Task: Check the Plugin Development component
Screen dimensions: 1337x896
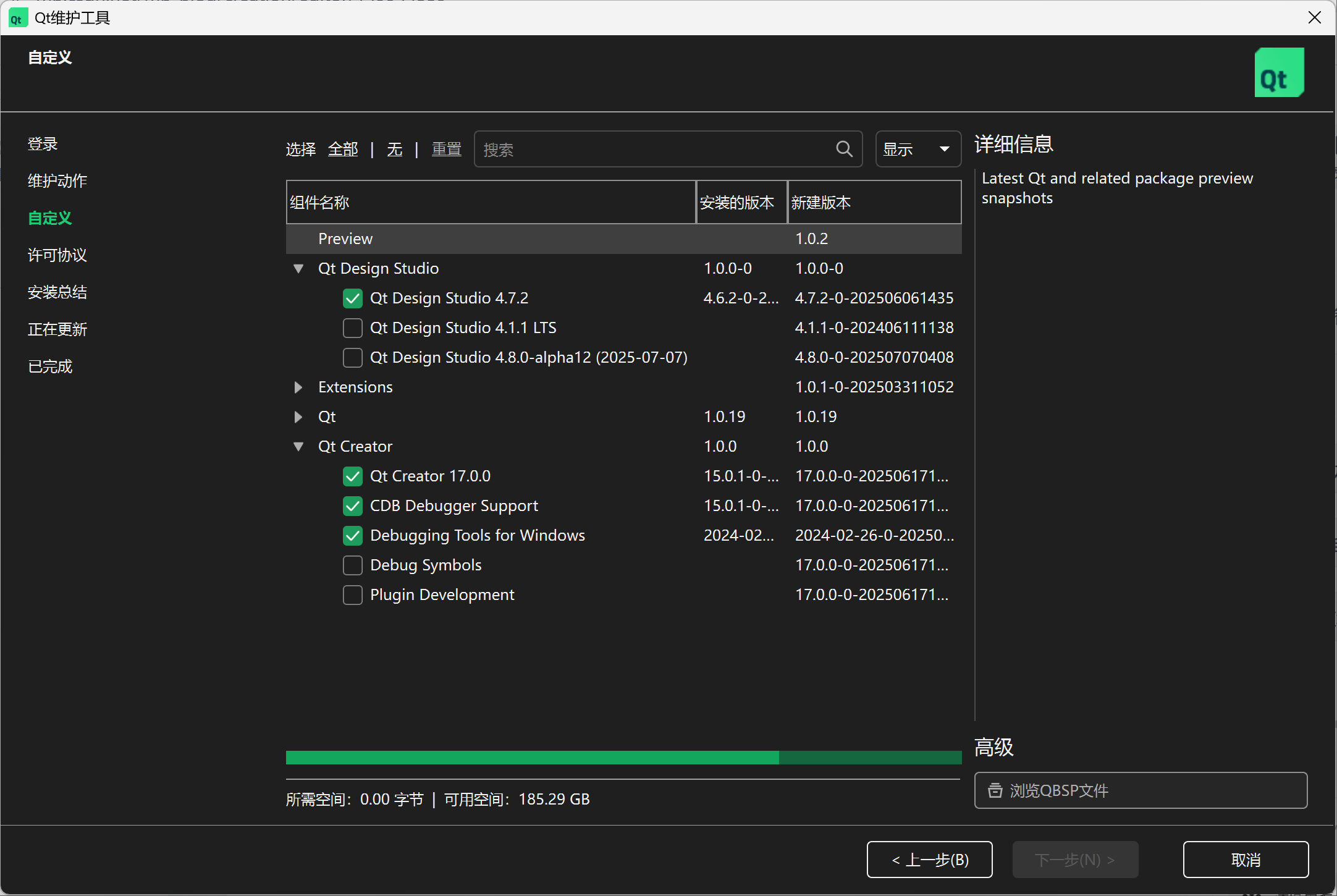Action: pyautogui.click(x=352, y=595)
